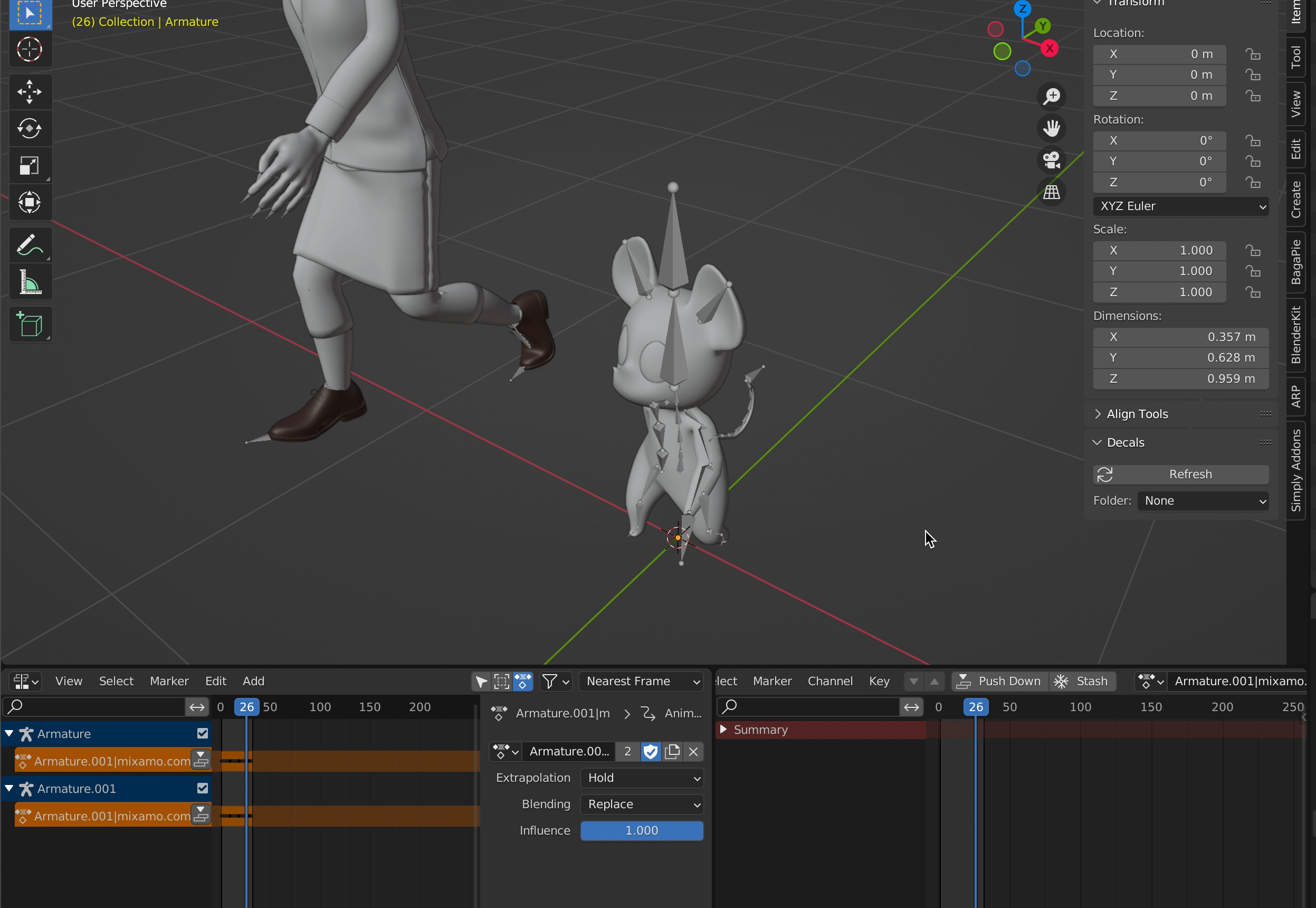
Task: Select the Rotate tool
Action: 30,129
